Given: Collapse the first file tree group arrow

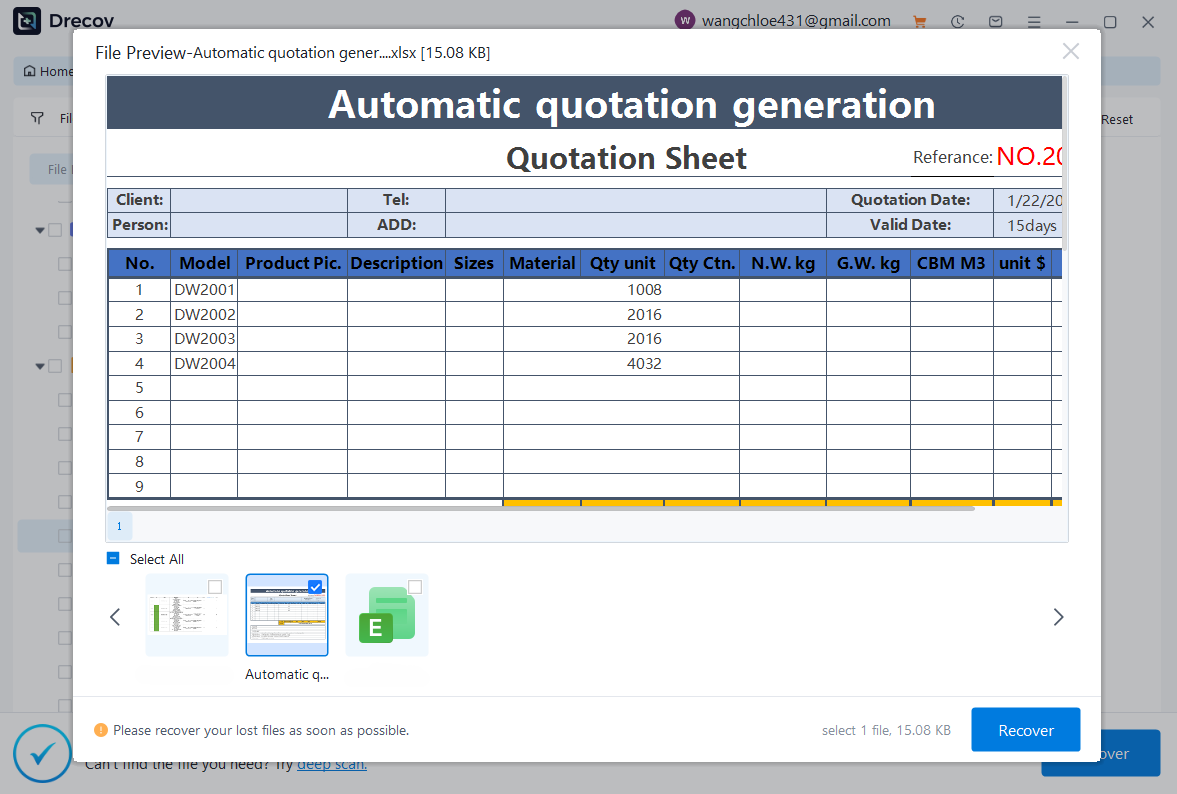Looking at the screenshot, I should coord(40,230).
